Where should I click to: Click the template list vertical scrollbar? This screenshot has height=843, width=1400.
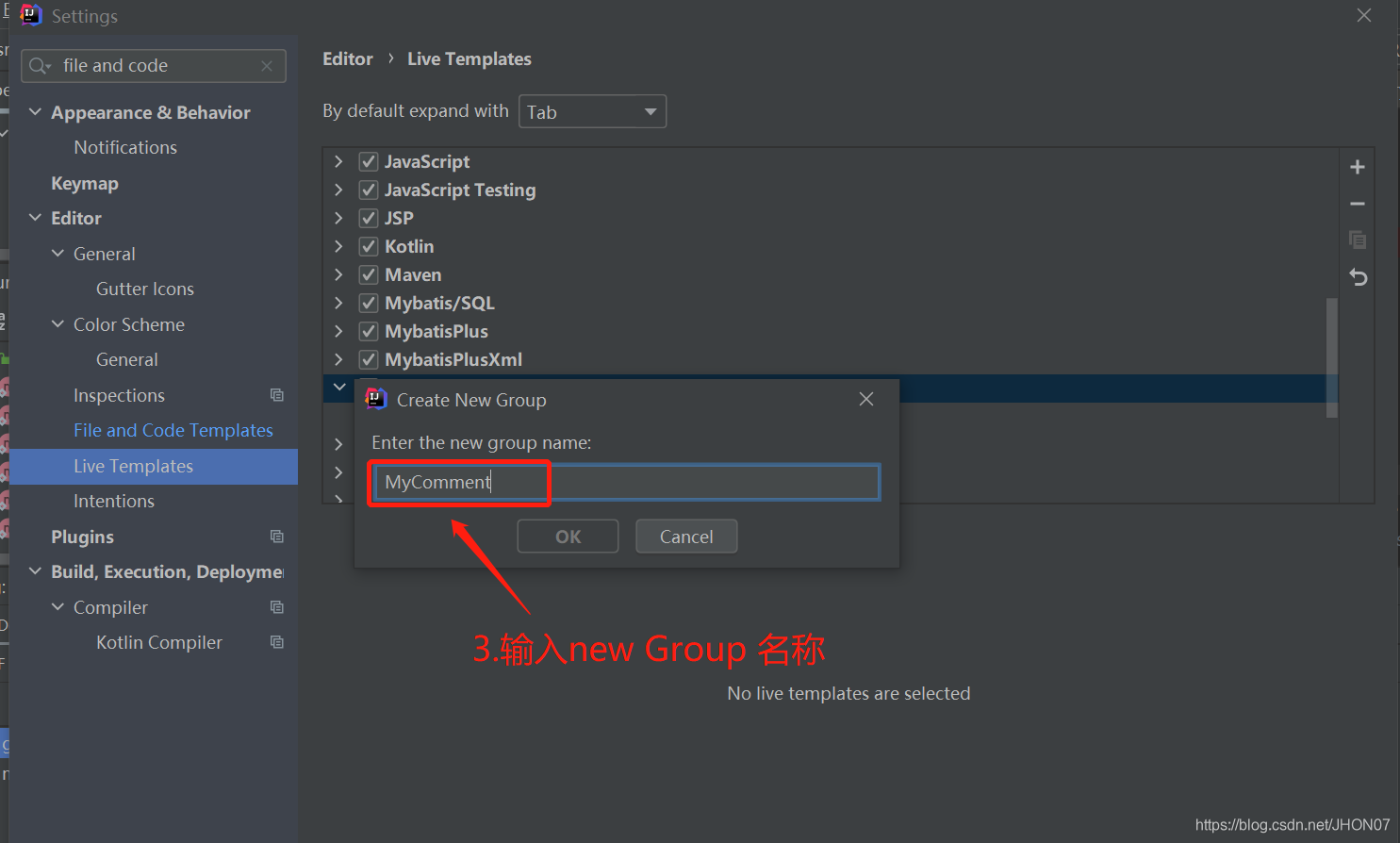pos(1331,357)
